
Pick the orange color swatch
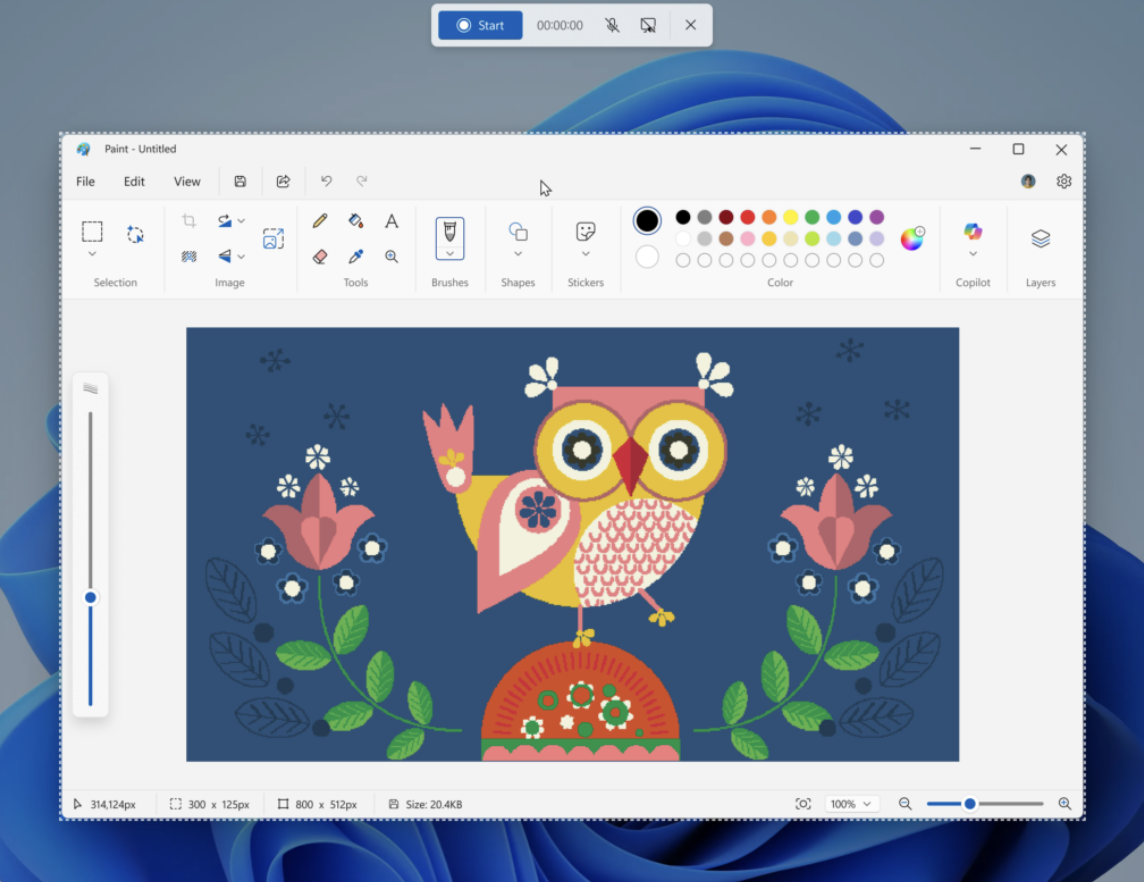click(769, 217)
